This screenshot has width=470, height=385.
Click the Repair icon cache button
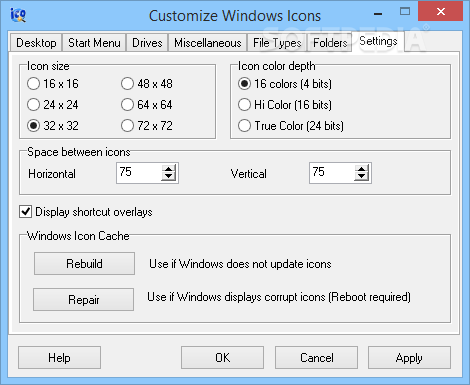pos(83,299)
